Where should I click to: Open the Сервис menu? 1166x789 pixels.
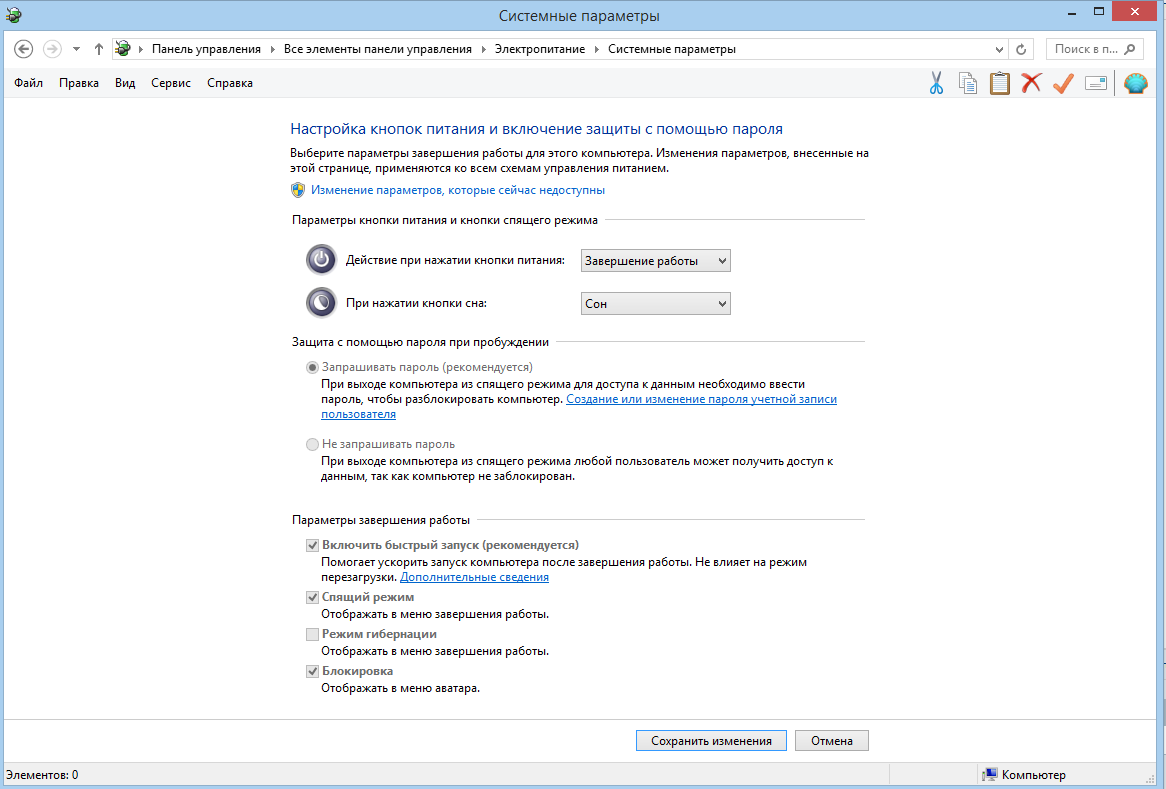click(x=171, y=83)
